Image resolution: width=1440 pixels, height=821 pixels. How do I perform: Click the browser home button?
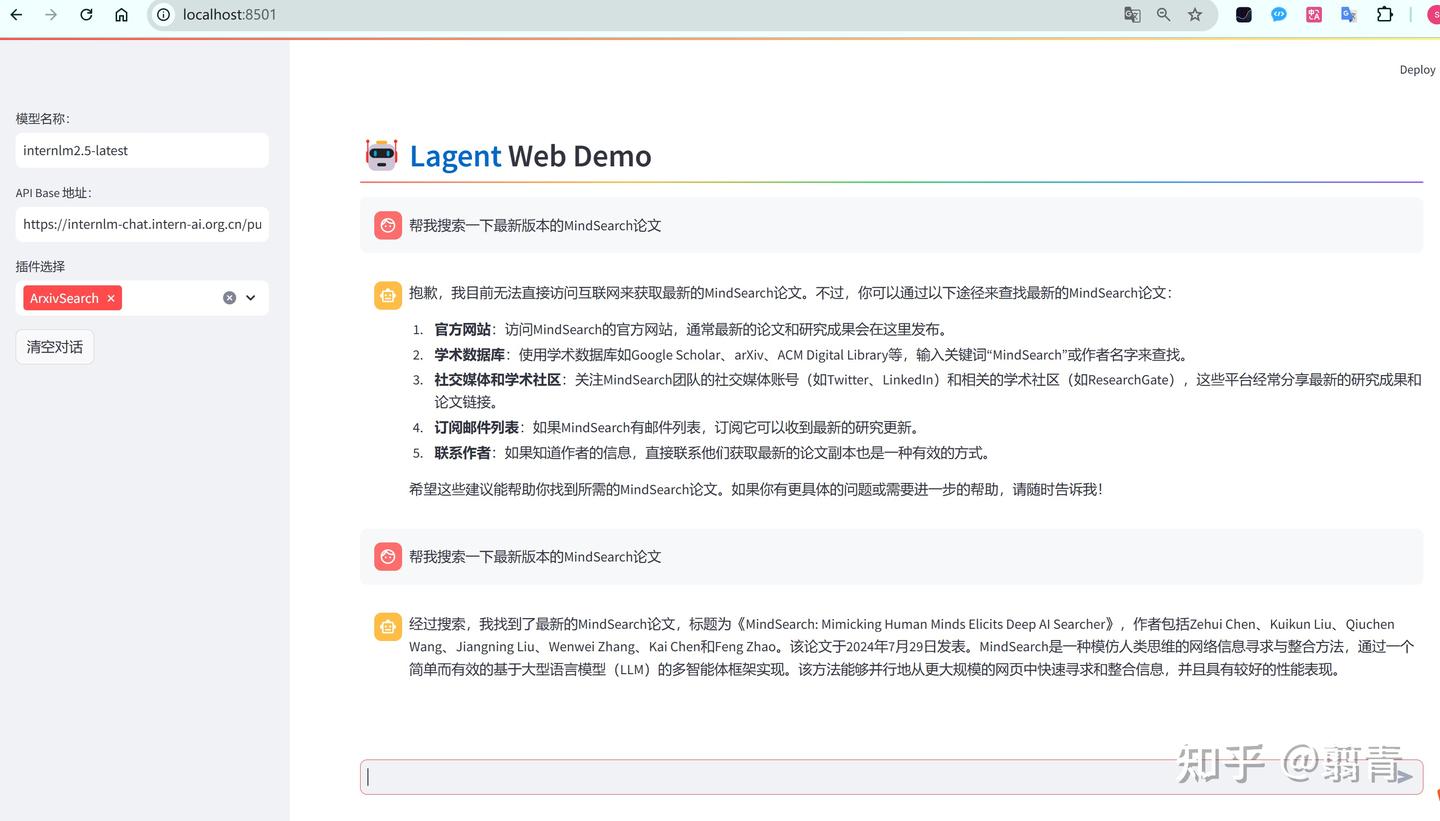coord(121,15)
